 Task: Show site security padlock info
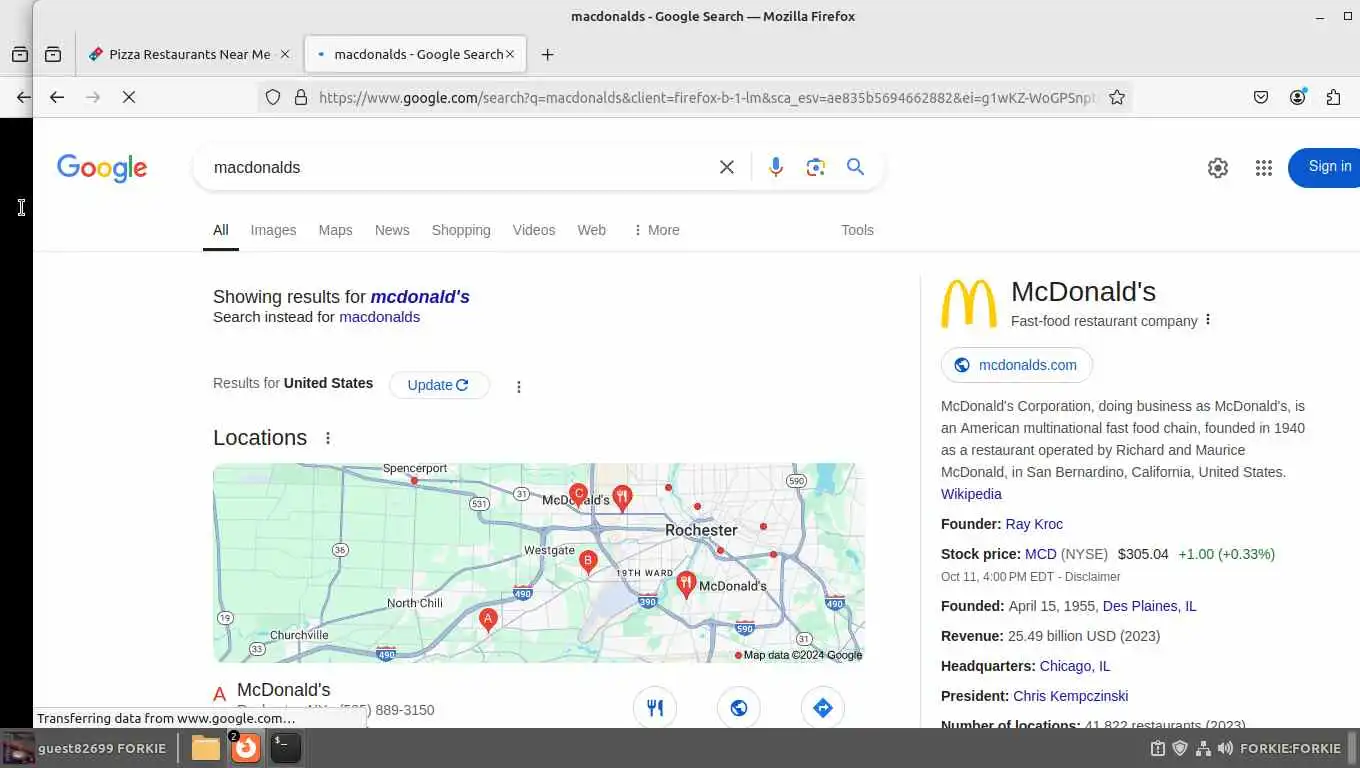pos(300,97)
